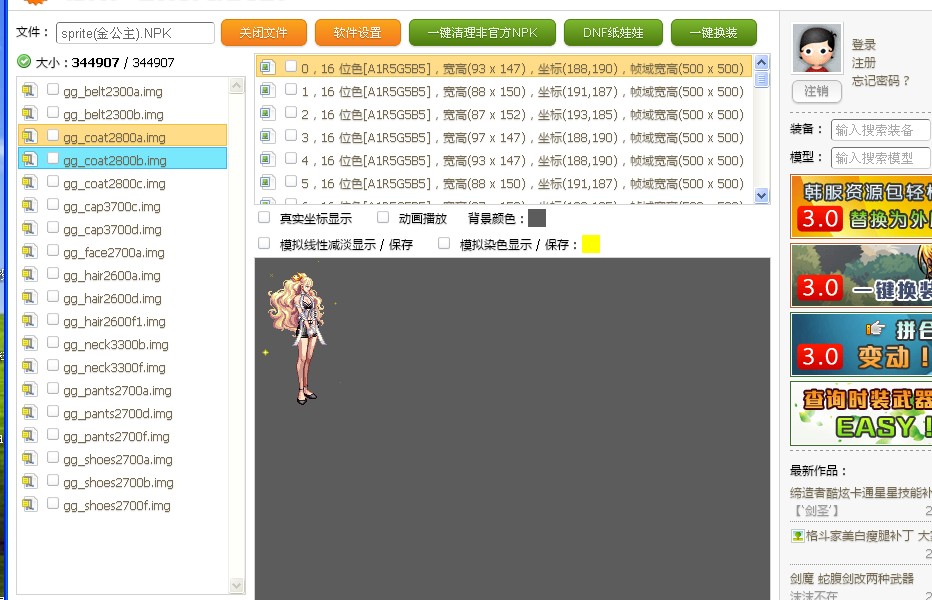Click the green checkmark size status icon
Image resolution: width=932 pixels, height=600 pixels.
coord(24,61)
